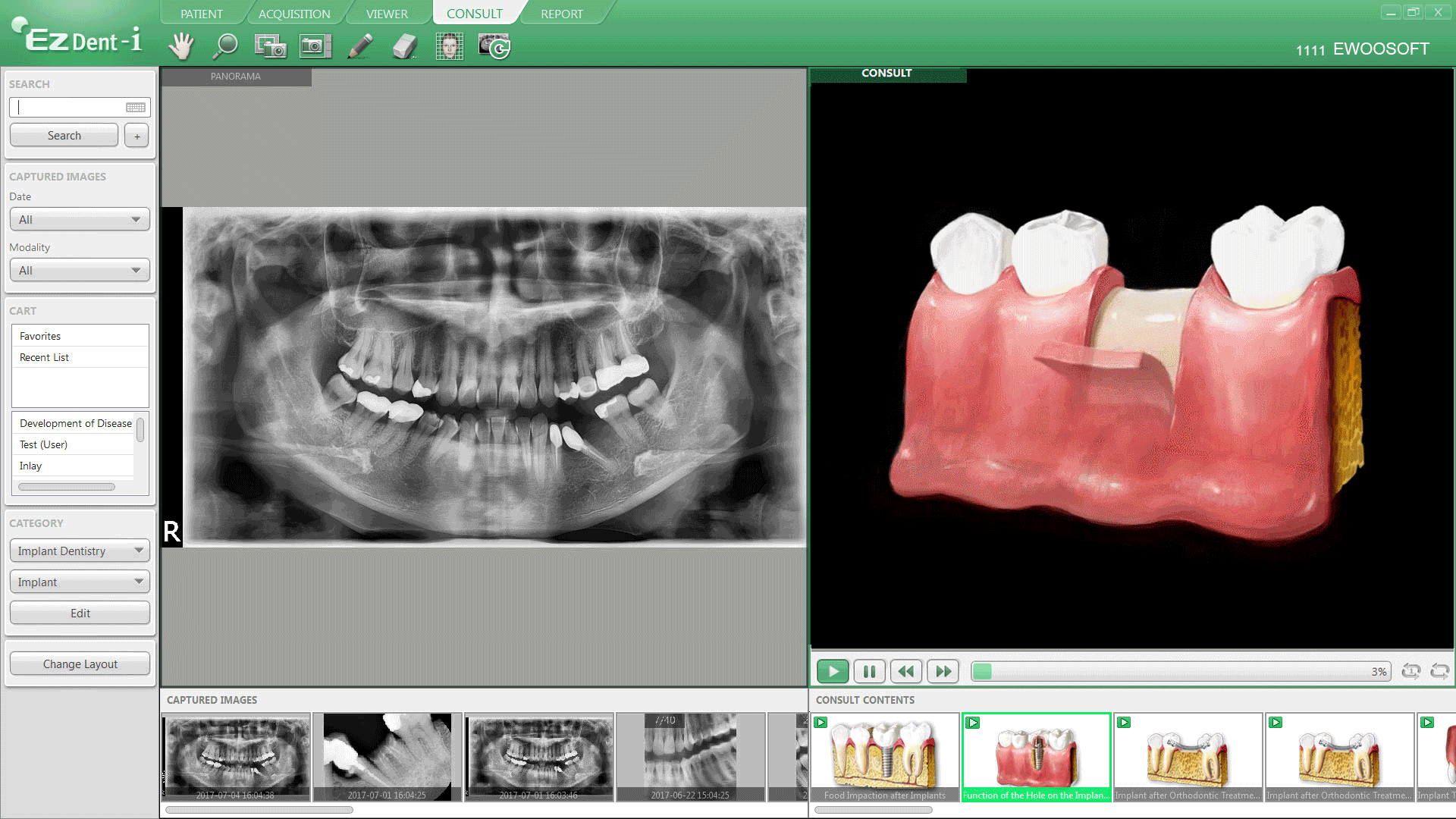Open the face grid simulation tool

pyautogui.click(x=450, y=47)
